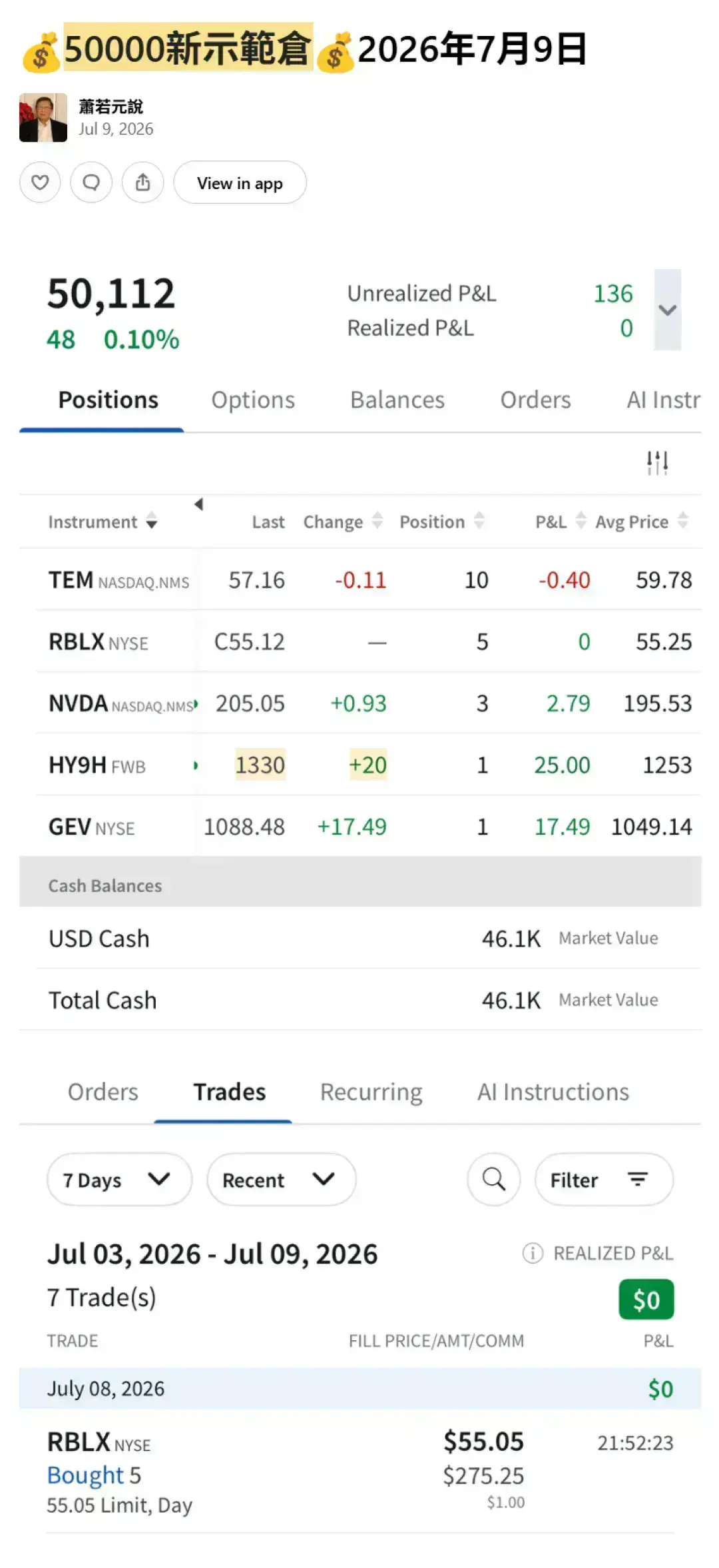Open the 7 Days period dropdown
This screenshot has height=1568, width=719.
pos(119,1179)
